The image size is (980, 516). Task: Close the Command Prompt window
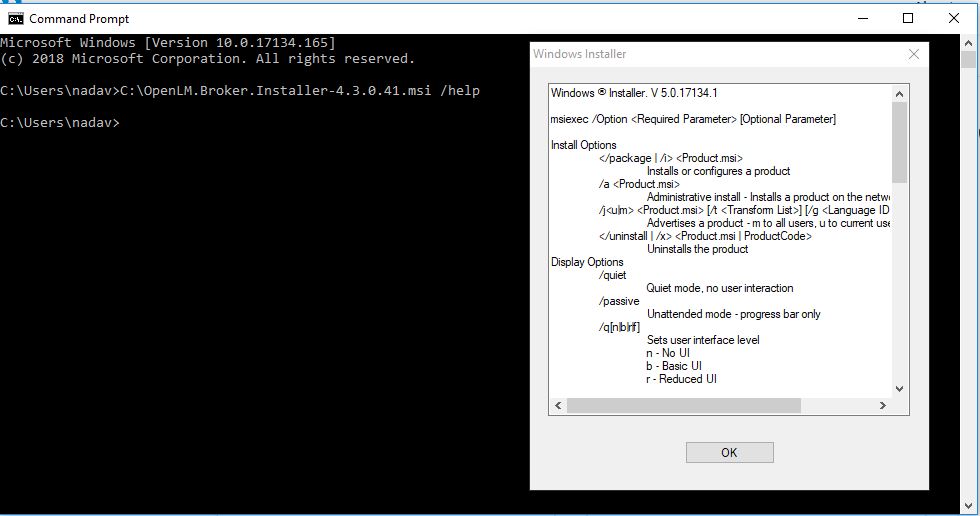point(954,18)
